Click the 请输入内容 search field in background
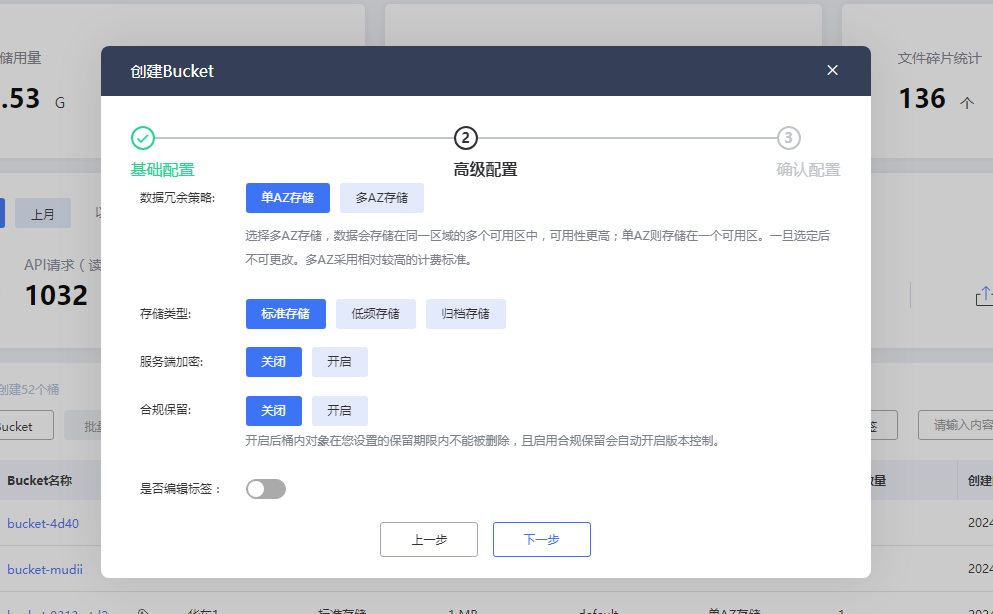The image size is (993, 614). (x=956, y=425)
